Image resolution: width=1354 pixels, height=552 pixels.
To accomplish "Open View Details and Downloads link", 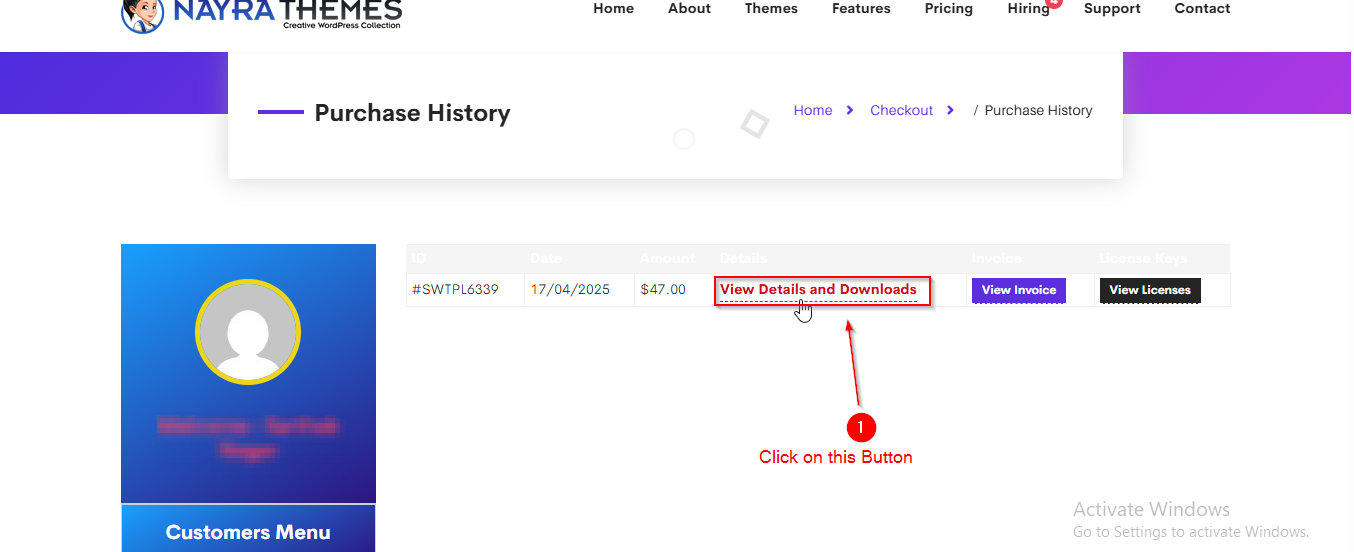I will tap(818, 290).
